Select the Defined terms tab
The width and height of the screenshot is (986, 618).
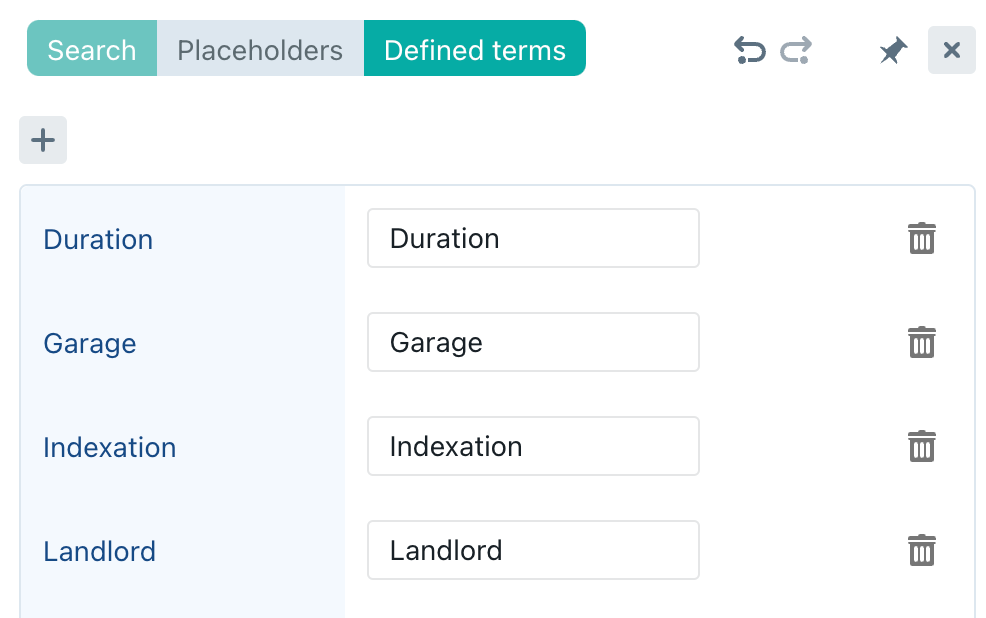point(475,50)
